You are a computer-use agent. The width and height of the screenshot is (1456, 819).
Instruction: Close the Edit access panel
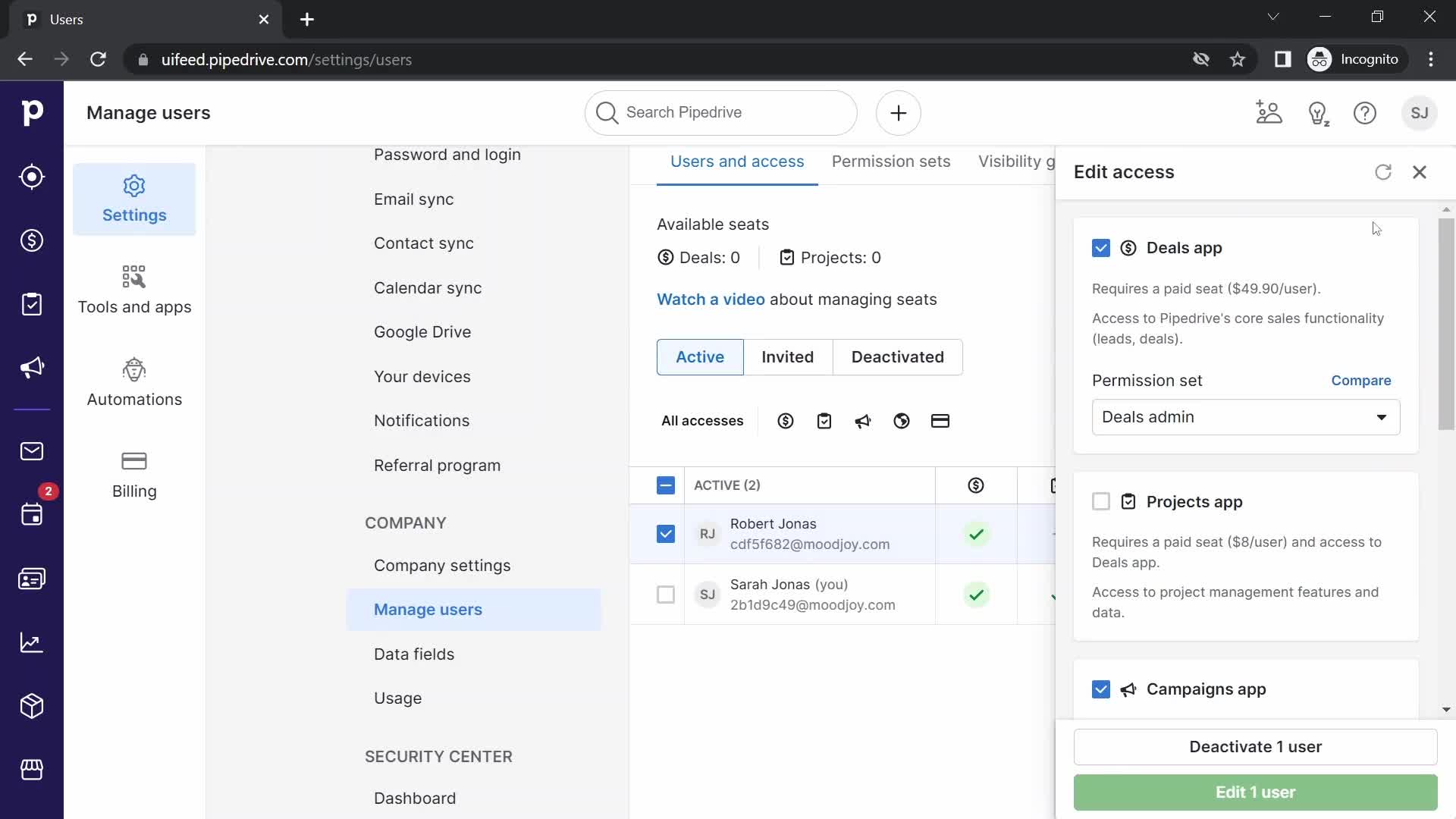1420,172
